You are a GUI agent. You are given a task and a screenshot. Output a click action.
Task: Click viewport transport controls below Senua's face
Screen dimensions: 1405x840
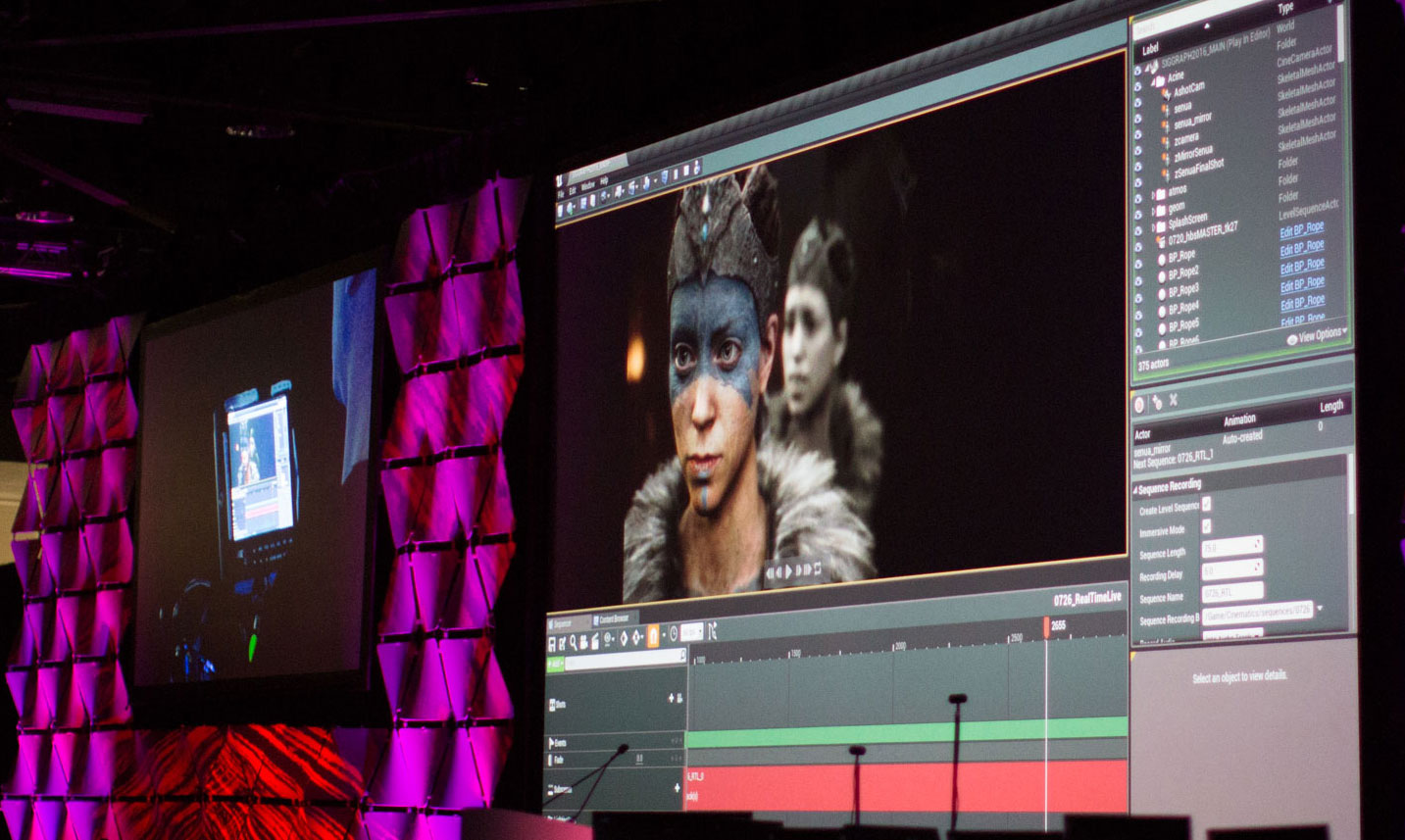tap(793, 570)
